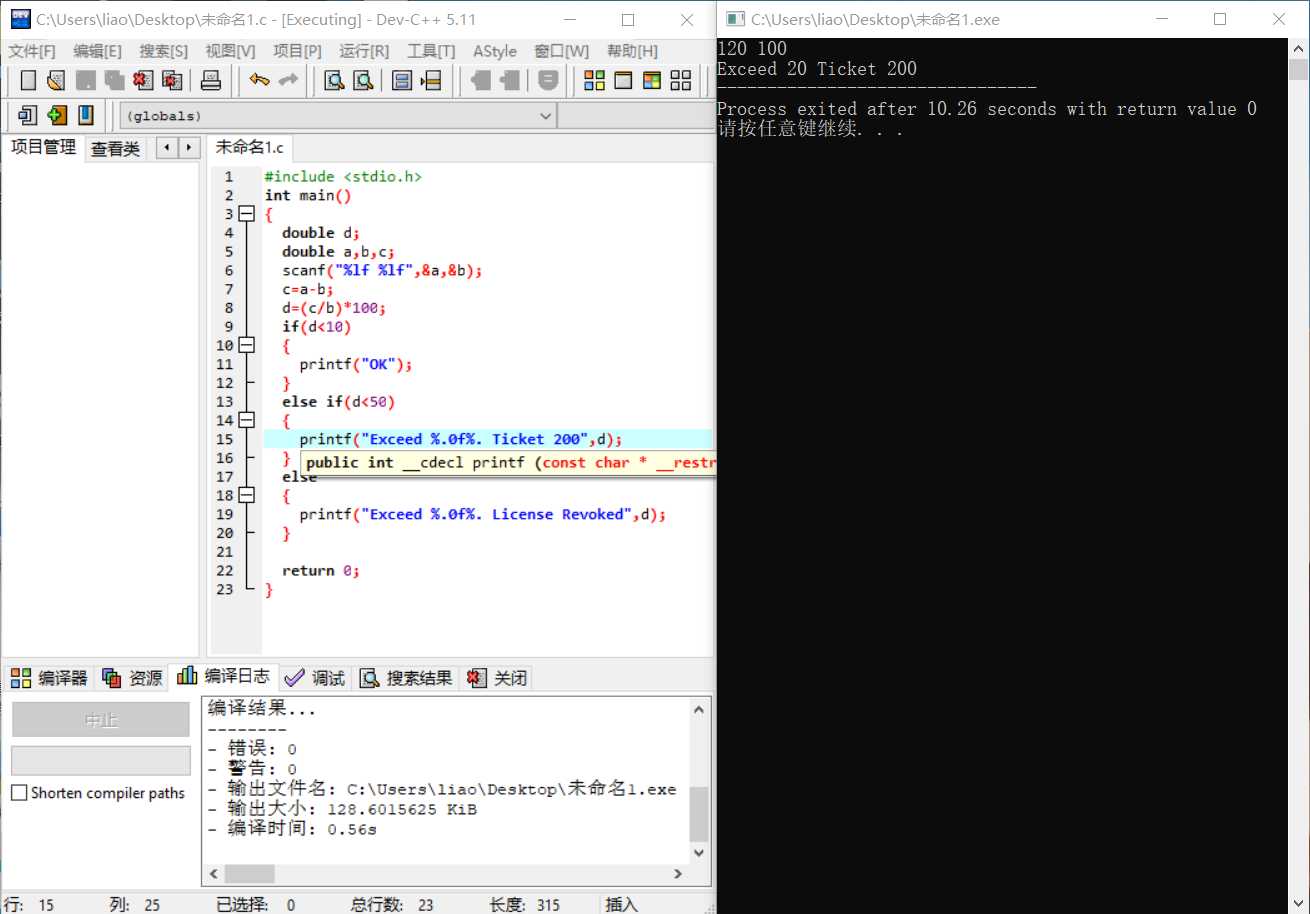This screenshot has height=914, width=1310.
Task: Open the 调试 bottom tab
Action: click(315, 678)
